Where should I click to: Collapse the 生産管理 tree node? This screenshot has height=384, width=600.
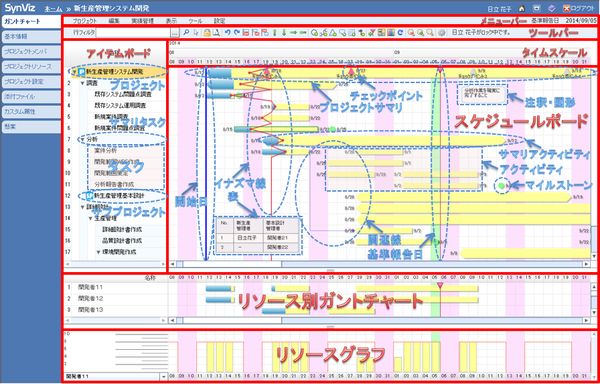[90, 218]
